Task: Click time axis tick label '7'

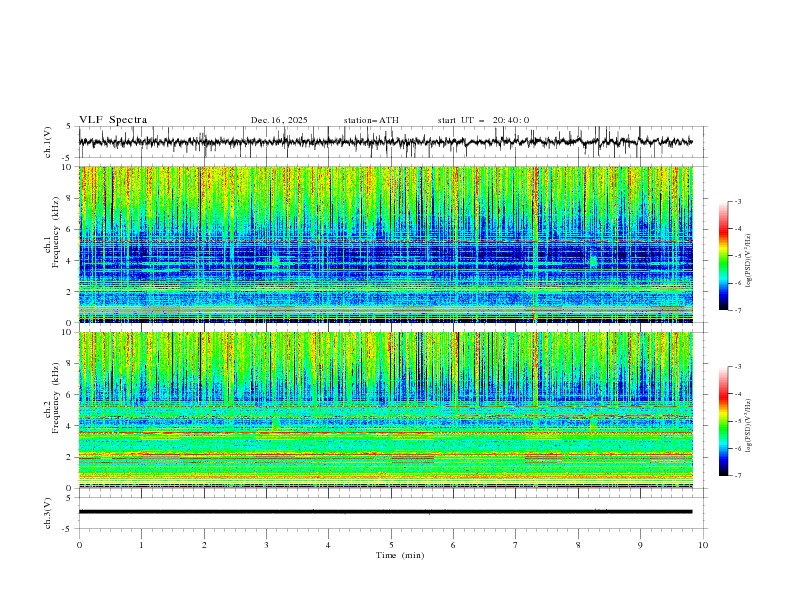Action: 516,545
